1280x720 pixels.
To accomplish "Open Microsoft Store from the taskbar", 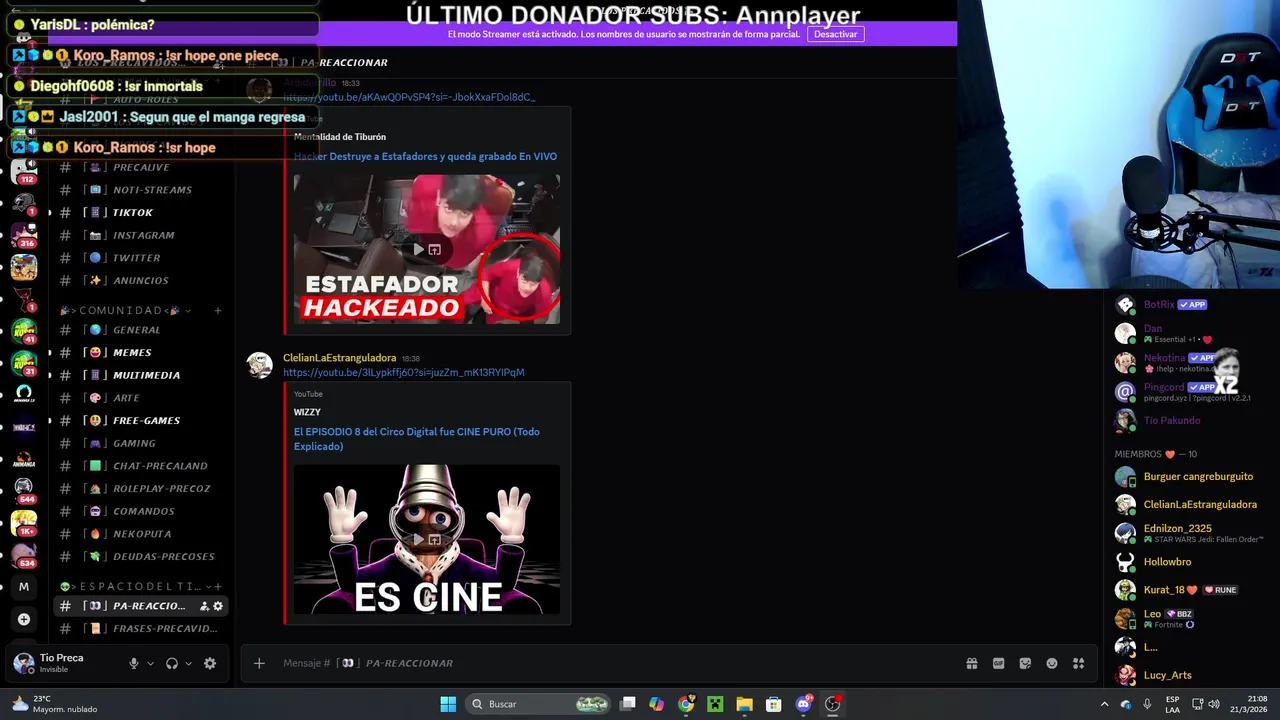I will (x=773, y=704).
